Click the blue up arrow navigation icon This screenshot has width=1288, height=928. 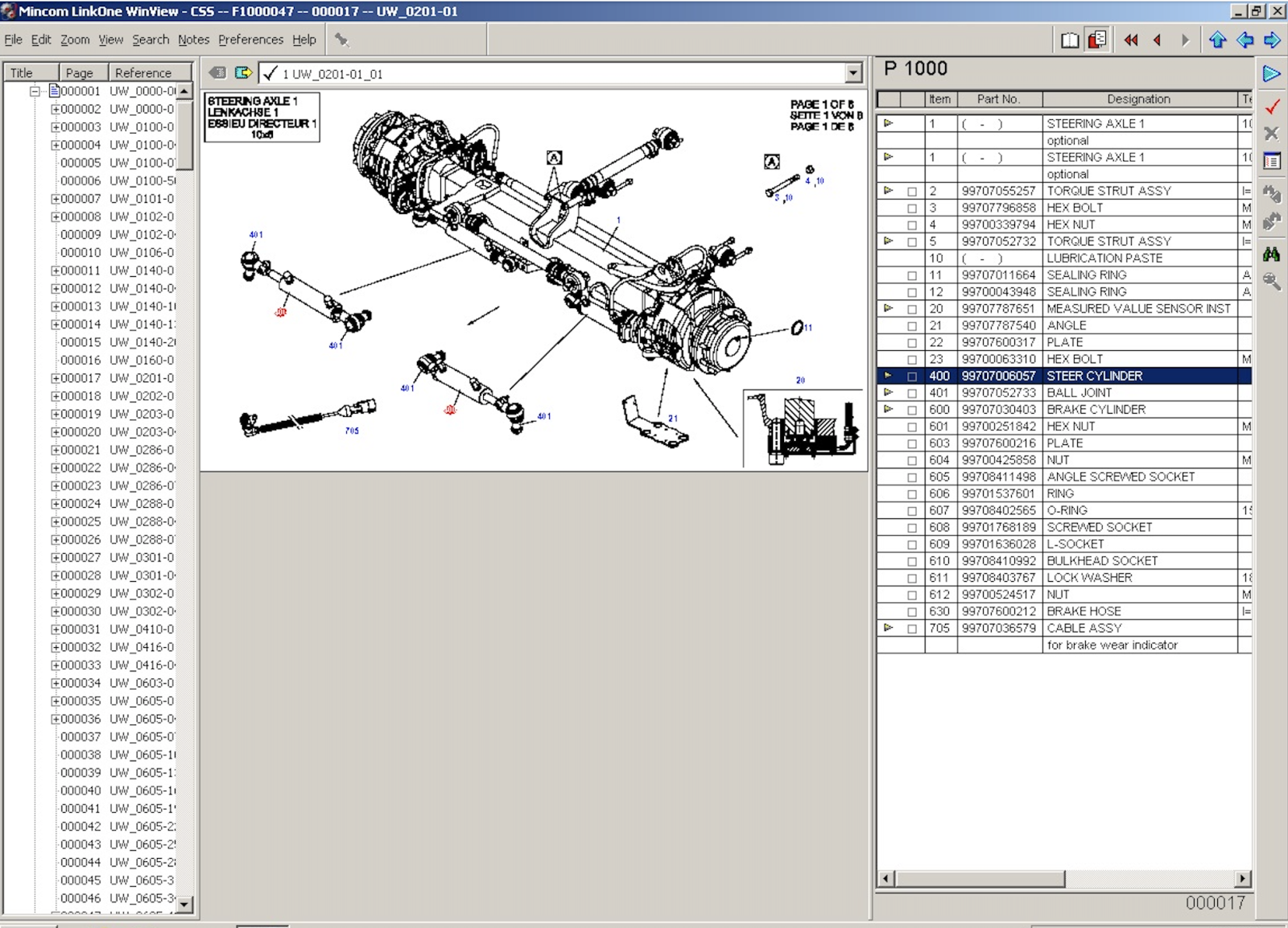pos(1217,40)
